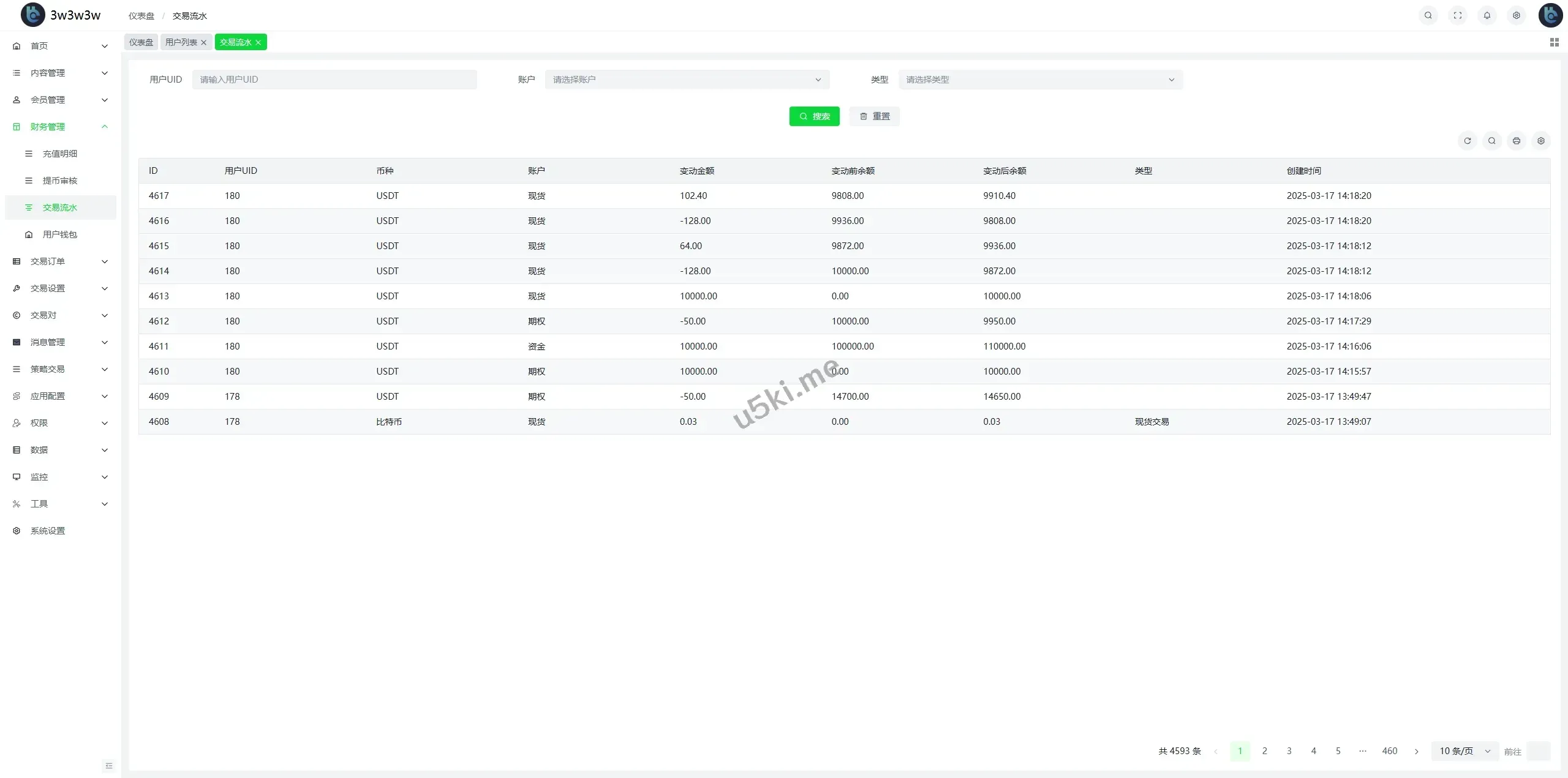Screen dimensions: 1568x778
Task: Click the 重置 reset button
Action: click(x=874, y=116)
